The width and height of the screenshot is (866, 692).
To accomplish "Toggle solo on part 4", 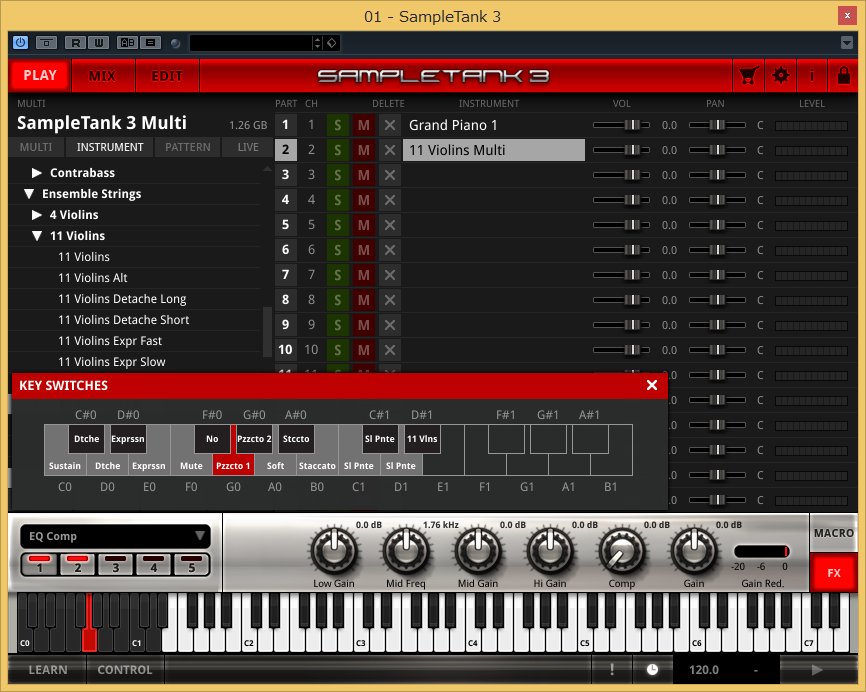I will tap(337, 200).
